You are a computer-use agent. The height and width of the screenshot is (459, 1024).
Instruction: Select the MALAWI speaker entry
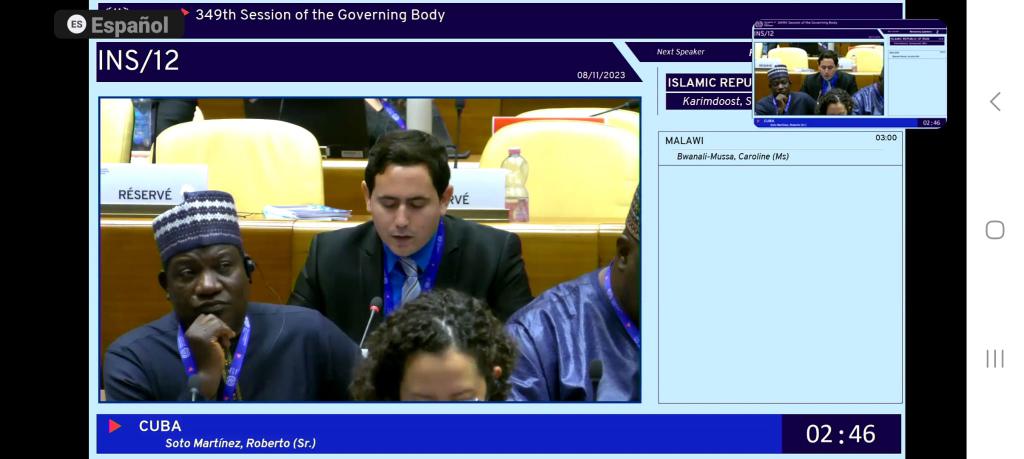(x=685, y=141)
